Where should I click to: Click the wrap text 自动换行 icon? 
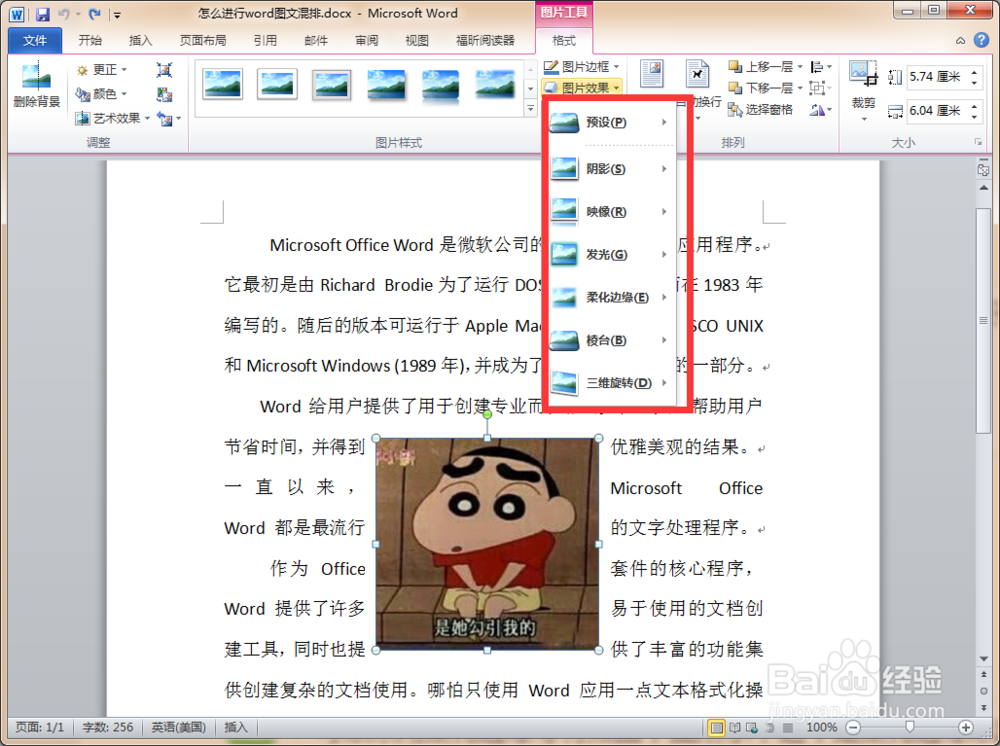[x=698, y=74]
